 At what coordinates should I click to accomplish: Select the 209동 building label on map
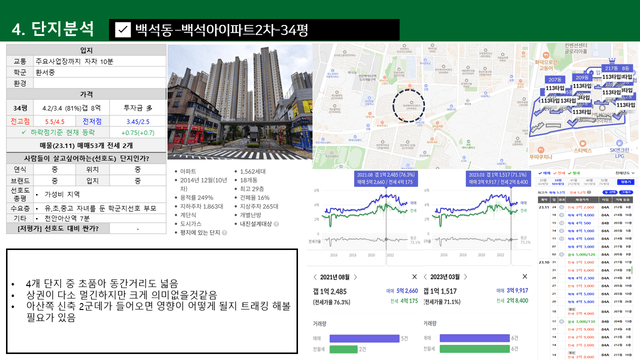pyautogui.click(x=582, y=78)
